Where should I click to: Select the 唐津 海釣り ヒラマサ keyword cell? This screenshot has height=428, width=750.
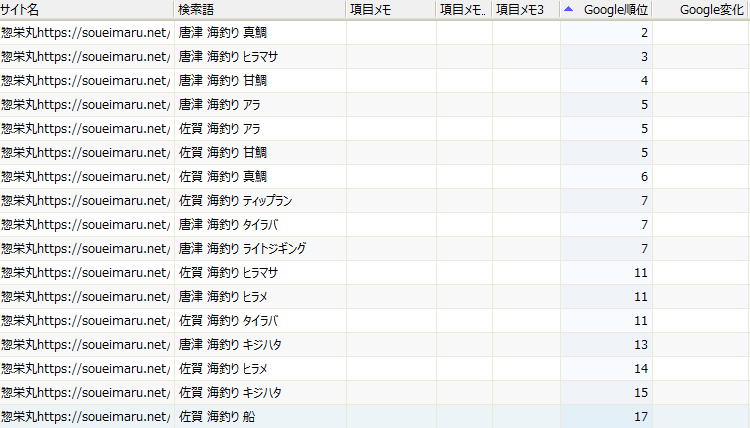pyautogui.click(x=260, y=56)
